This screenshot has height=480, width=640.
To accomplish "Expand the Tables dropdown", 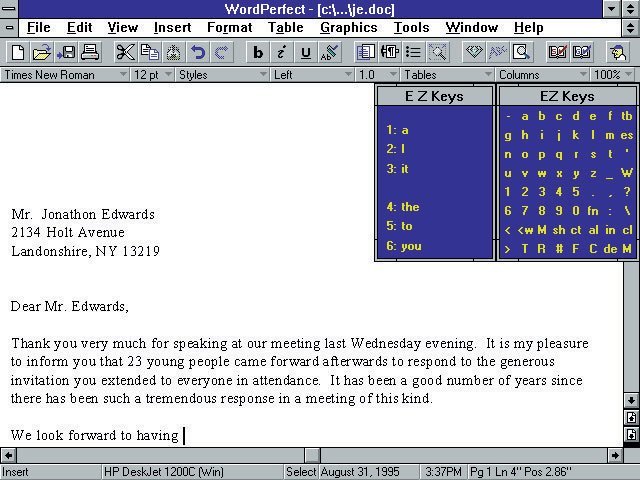I will (447, 75).
